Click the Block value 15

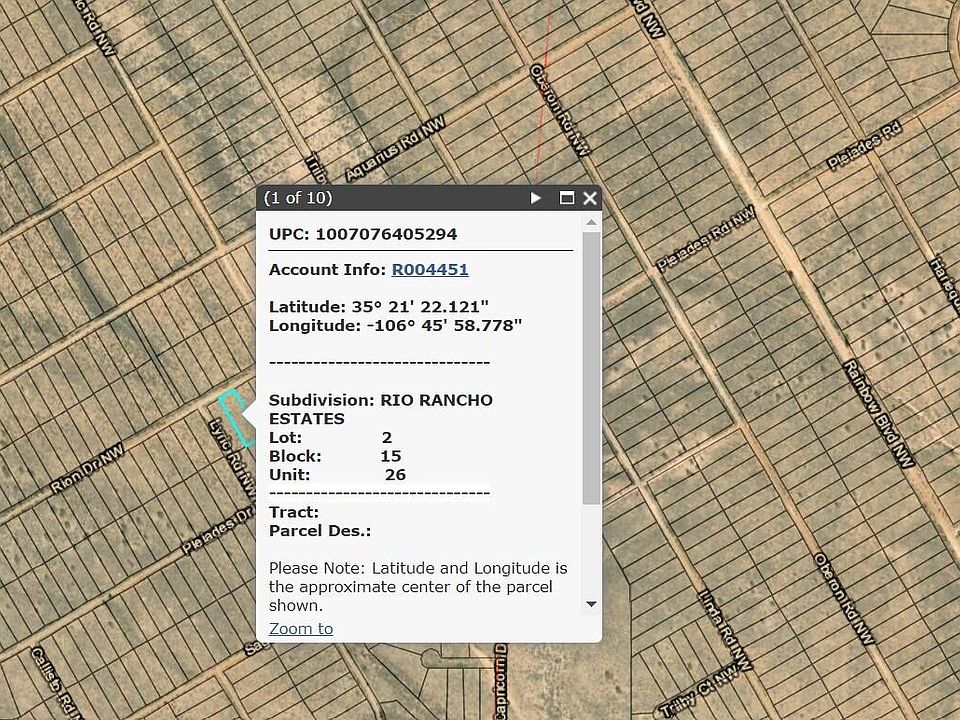(391, 456)
